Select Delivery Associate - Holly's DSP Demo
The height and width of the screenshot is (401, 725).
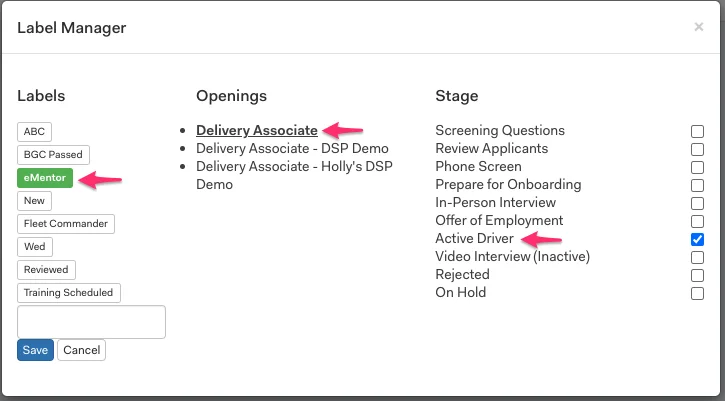coord(294,175)
